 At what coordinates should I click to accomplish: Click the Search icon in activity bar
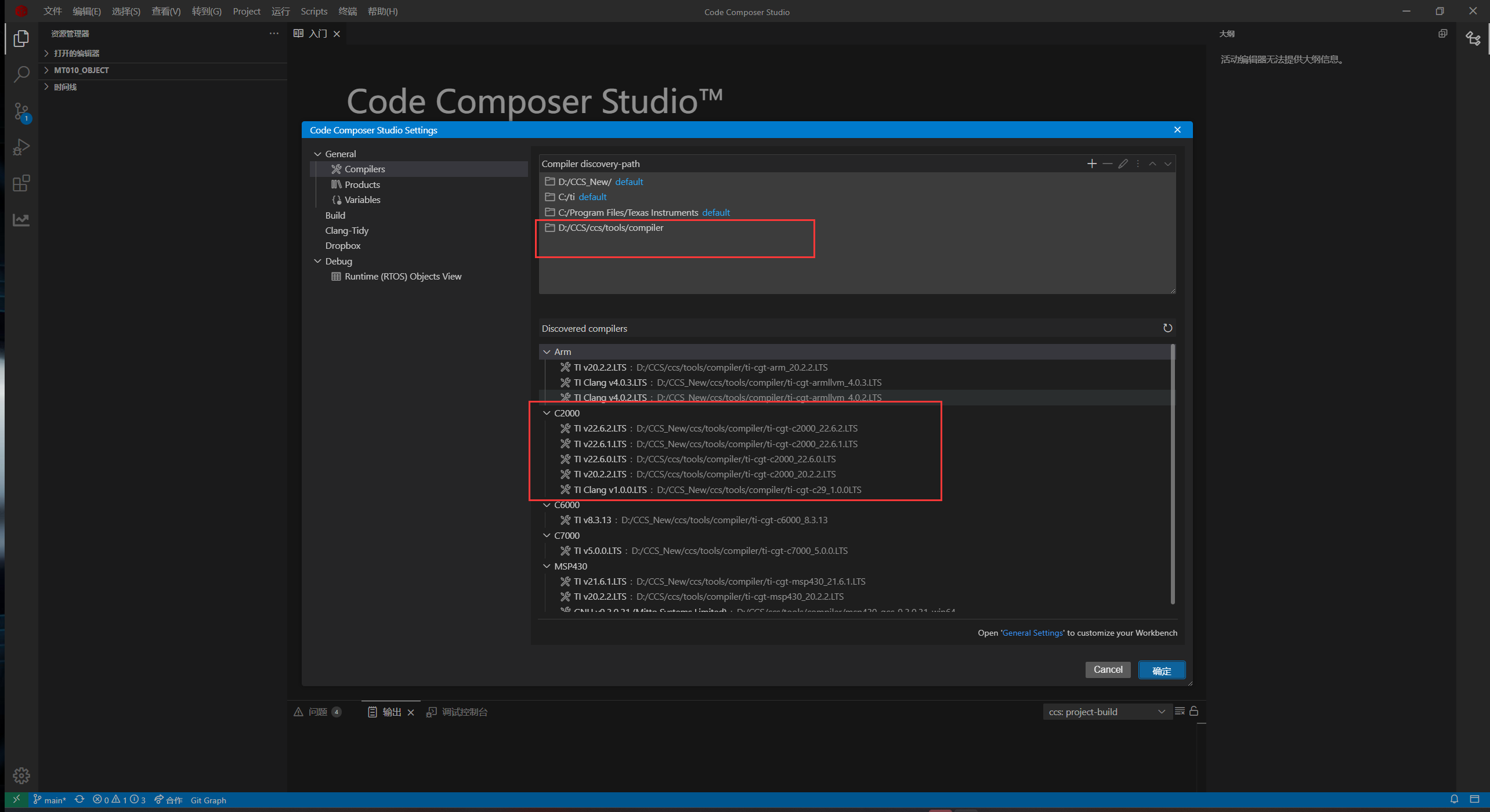(x=21, y=74)
